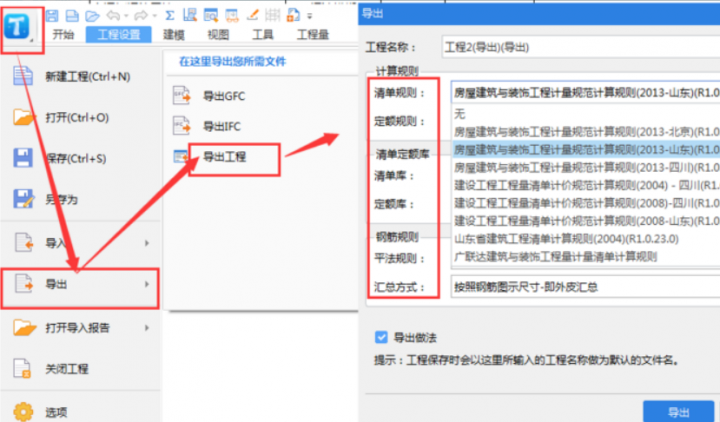
Task: Choose 无 in the rule list
Action: (x=460, y=113)
